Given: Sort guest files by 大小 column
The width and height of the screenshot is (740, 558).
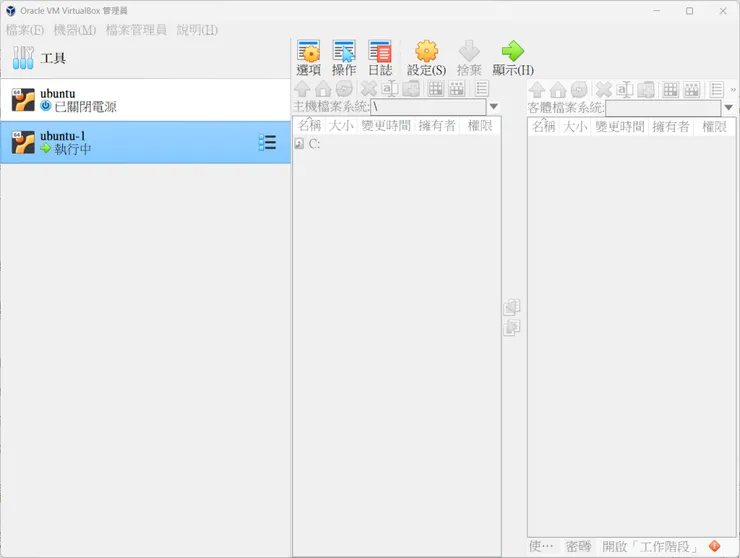Looking at the screenshot, I should click(576, 127).
